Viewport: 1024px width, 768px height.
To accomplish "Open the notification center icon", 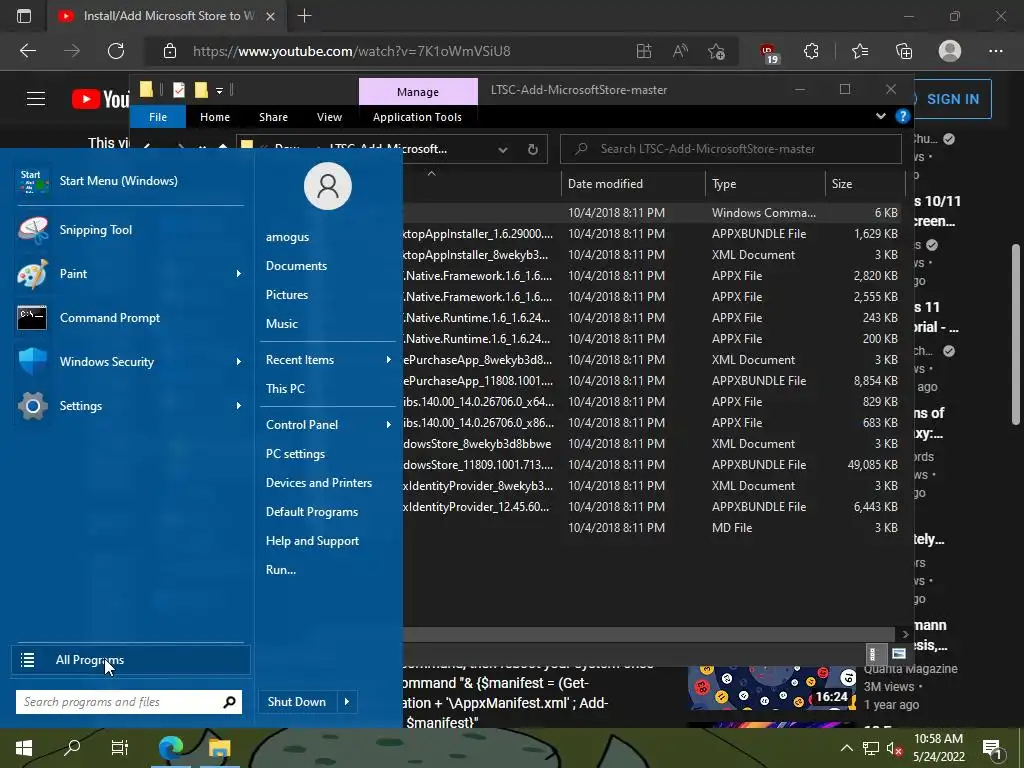I will click(992, 748).
